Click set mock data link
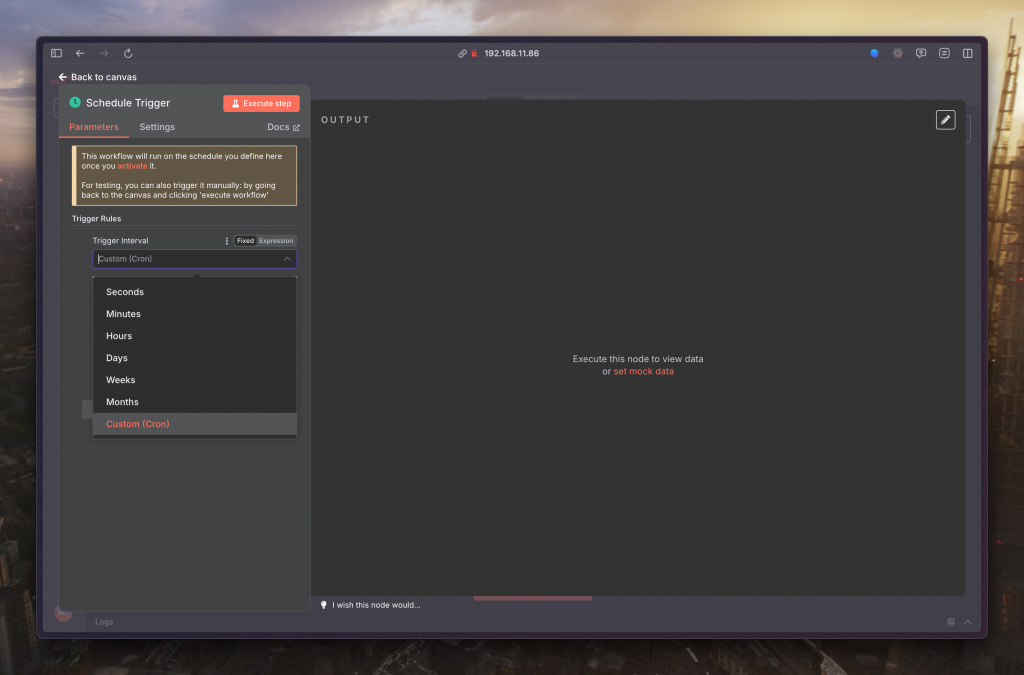This screenshot has height=675, width=1024. [x=643, y=371]
